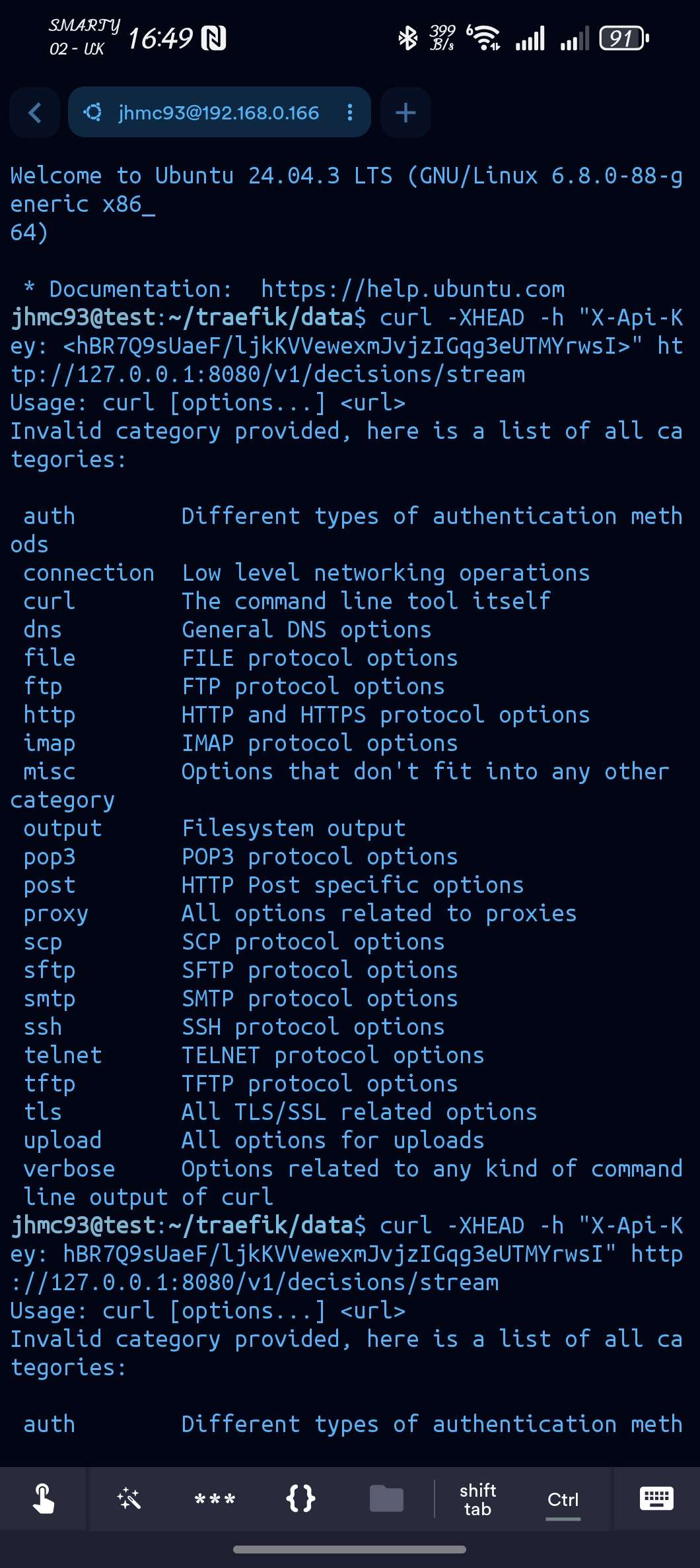The height and width of the screenshot is (1568, 700).
Task: Tap the Bluetooth status icon
Action: click(407, 38)
